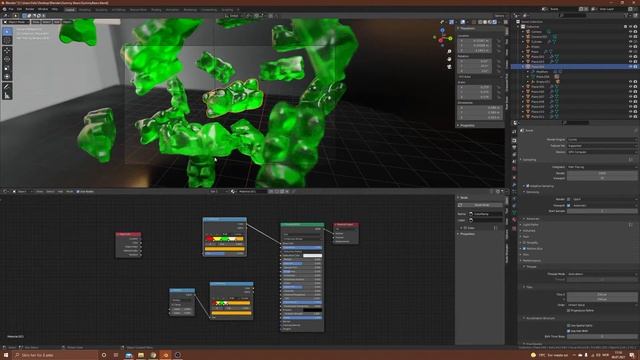Switch viewport to wireframe shading

[480, 22]
